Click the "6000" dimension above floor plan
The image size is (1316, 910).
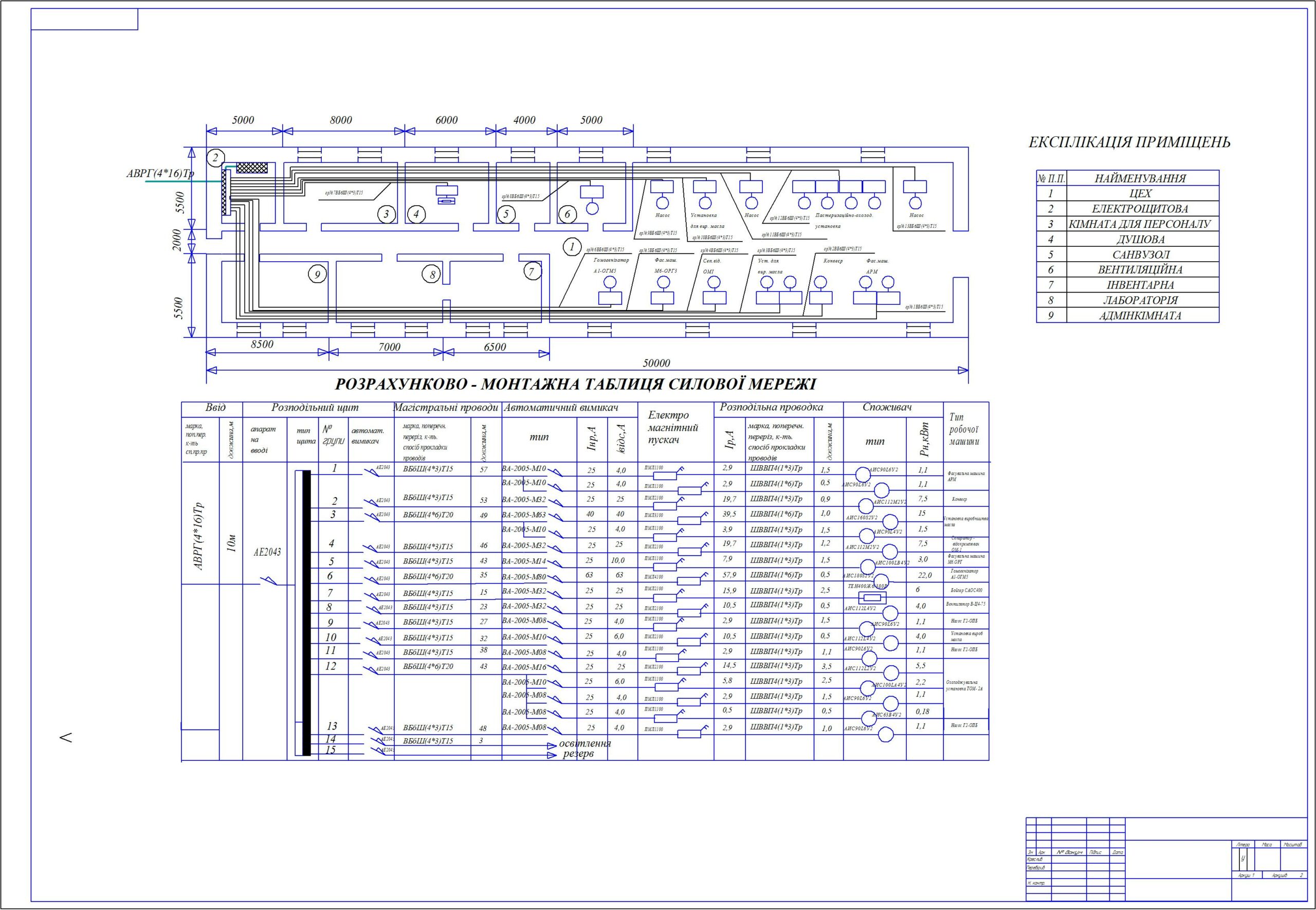pos(446,120)
